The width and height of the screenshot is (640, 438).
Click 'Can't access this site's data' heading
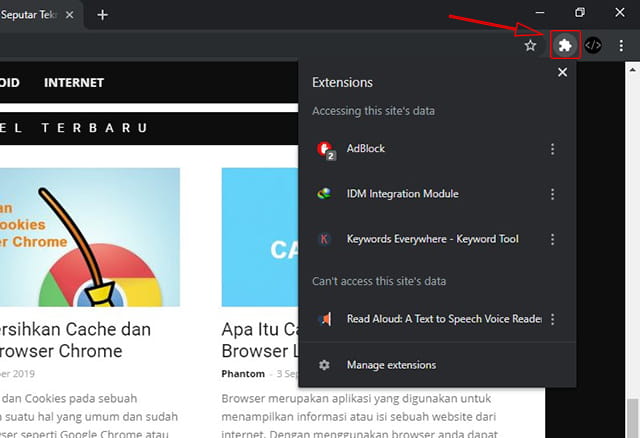click(x=379, y=281)
